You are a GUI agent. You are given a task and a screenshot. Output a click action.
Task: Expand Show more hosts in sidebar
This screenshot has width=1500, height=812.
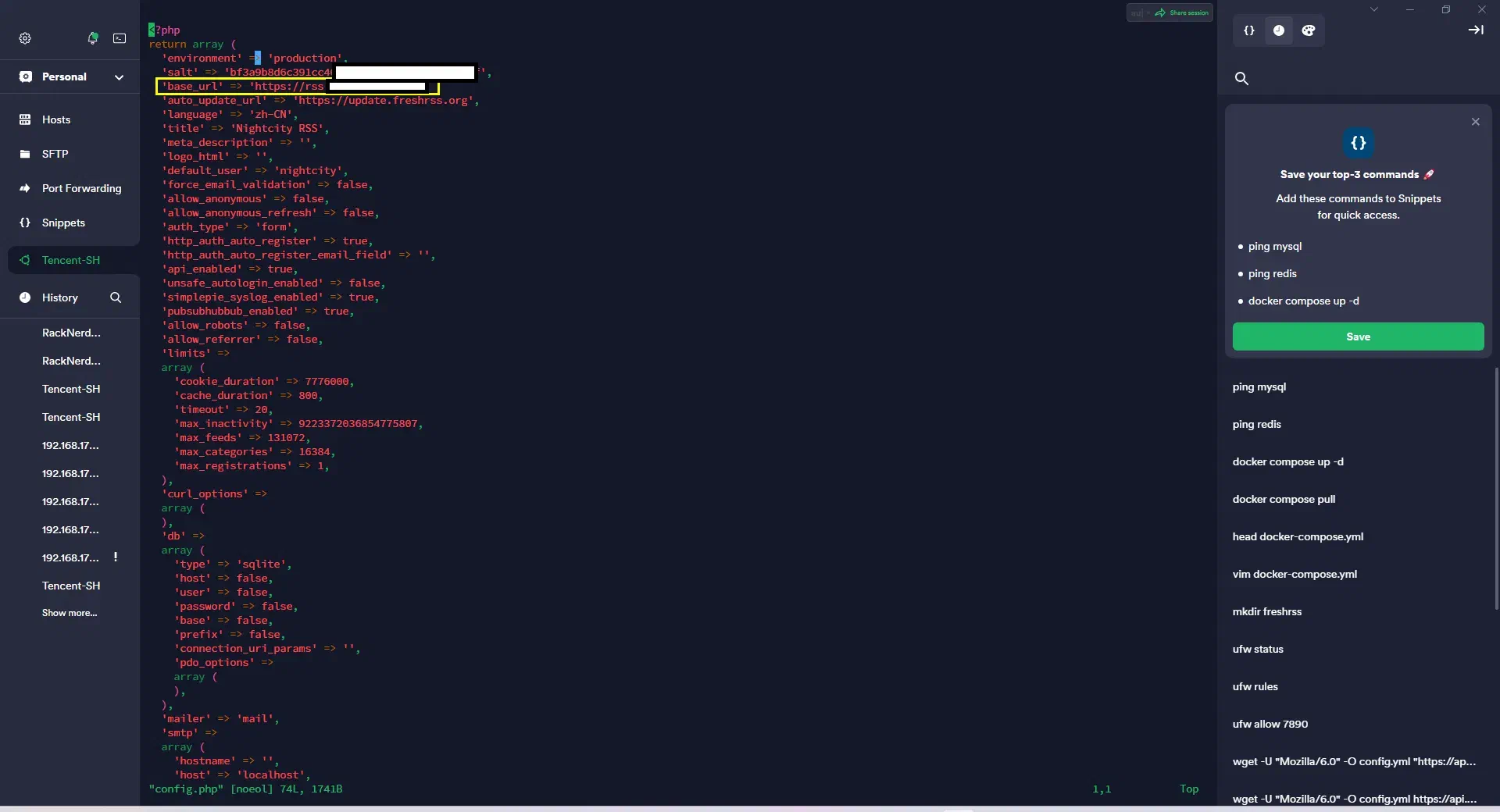(x=69, y=612)
